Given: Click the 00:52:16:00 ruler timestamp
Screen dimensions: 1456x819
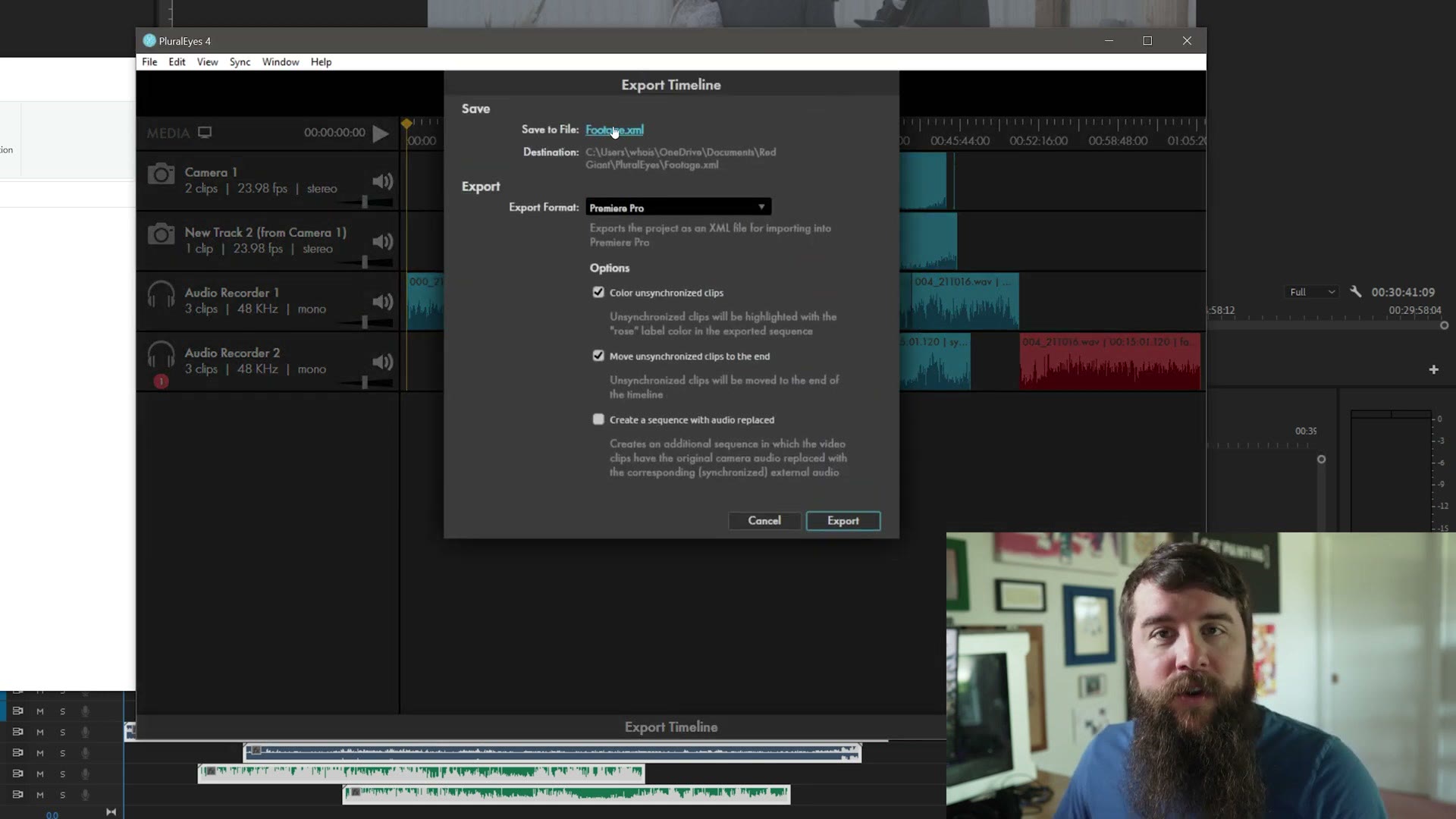Looking at the screenshot, I should tap(1038, 141).
